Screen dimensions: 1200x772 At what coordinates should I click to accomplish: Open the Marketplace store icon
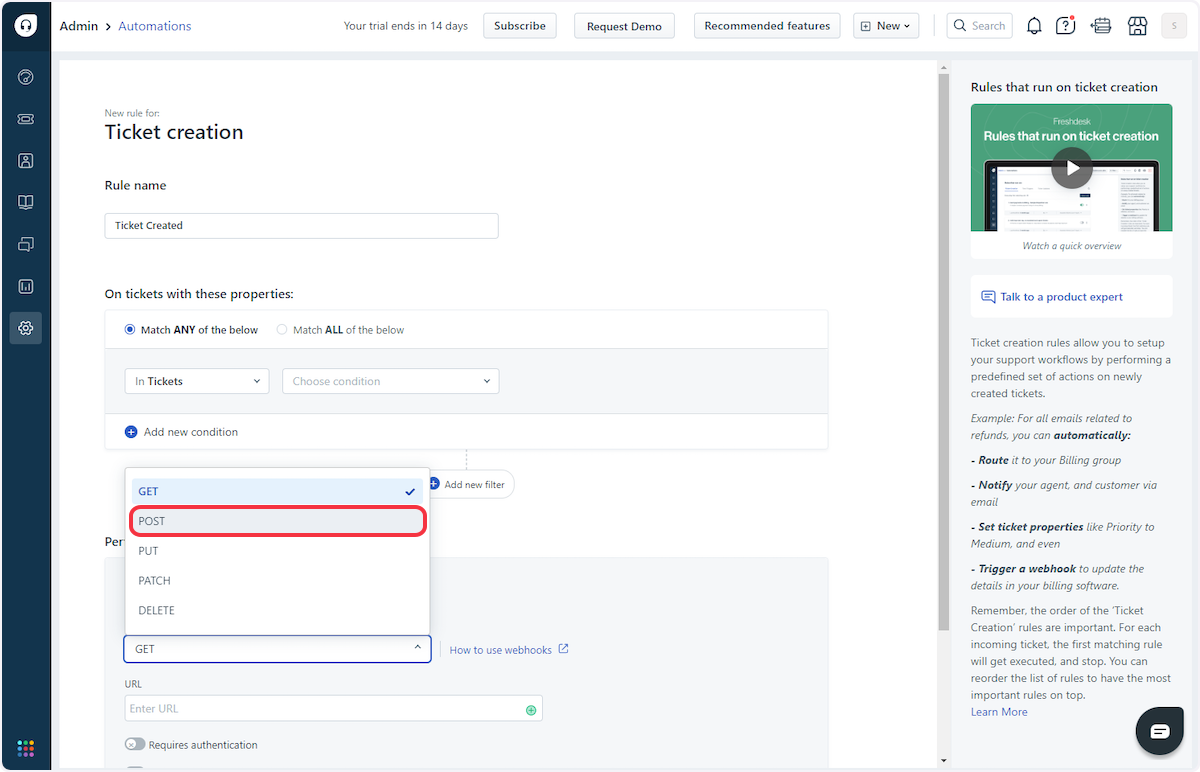[x=1137, y=25]
